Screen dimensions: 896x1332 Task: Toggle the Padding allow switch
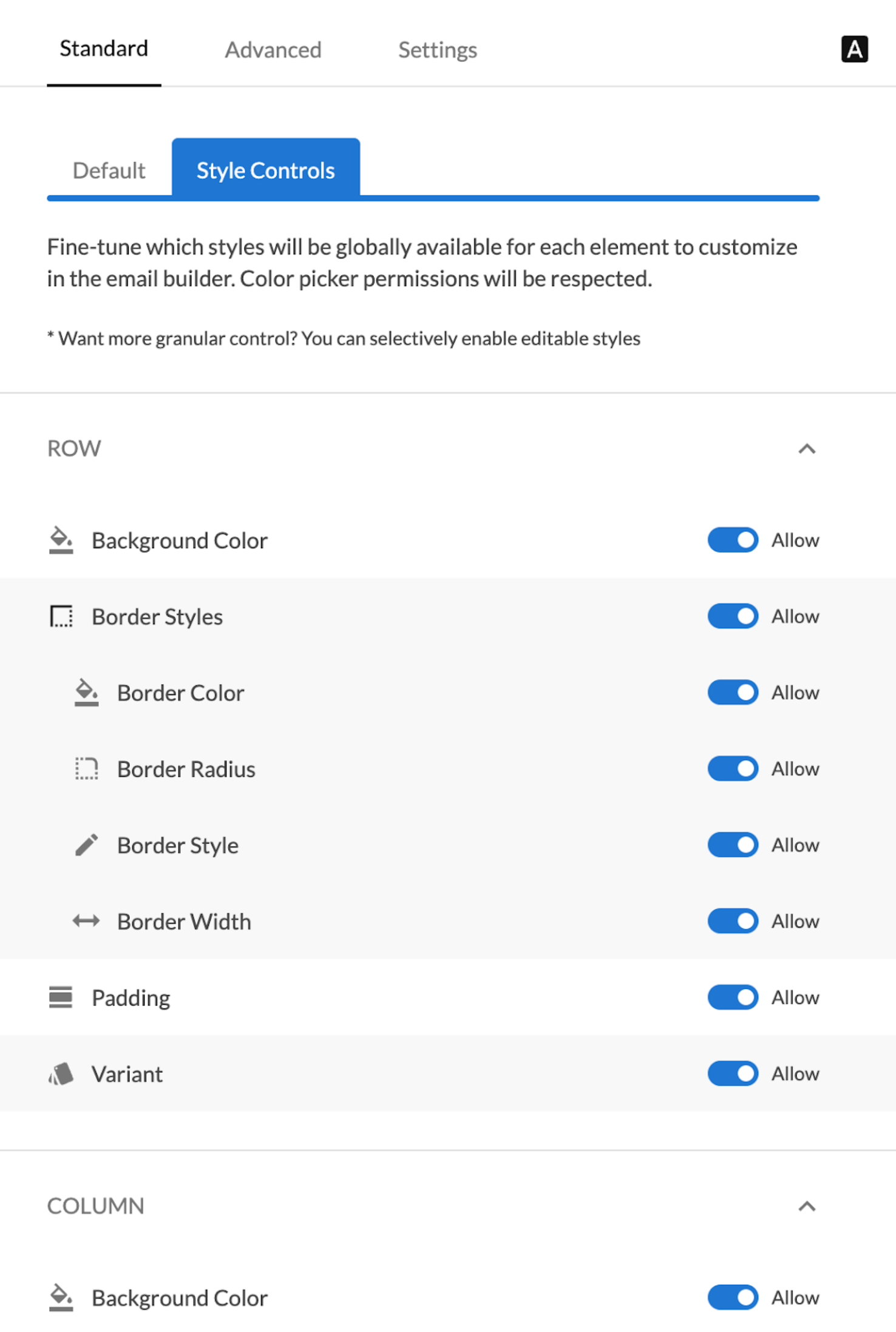[732, 997]
